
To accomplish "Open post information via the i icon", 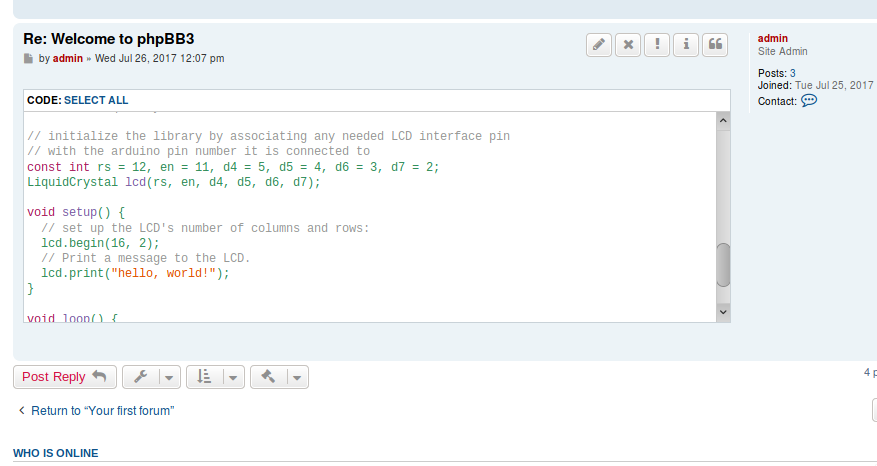I will [x=686, y=45].
